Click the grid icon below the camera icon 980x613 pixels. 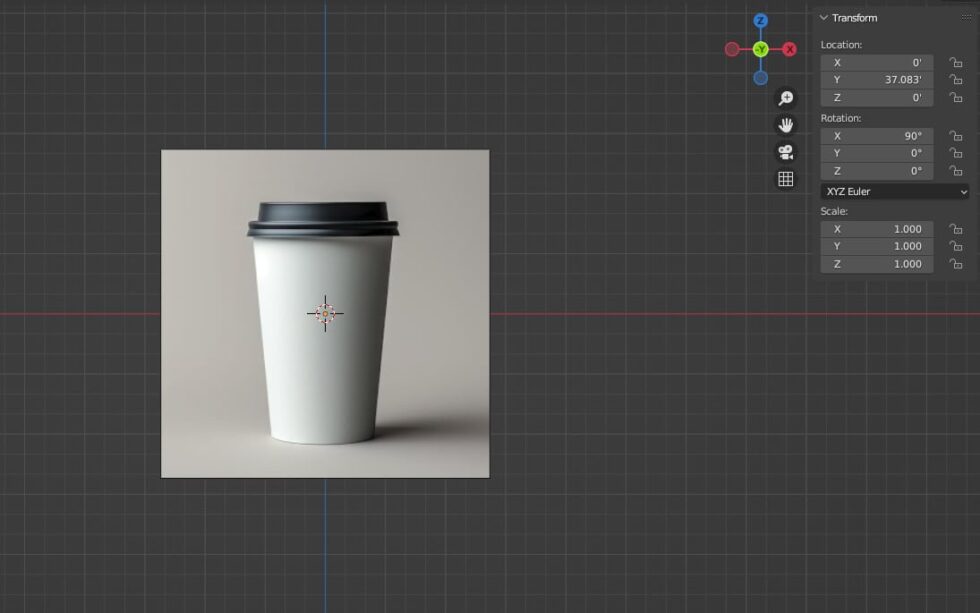(x=786, y=178)
